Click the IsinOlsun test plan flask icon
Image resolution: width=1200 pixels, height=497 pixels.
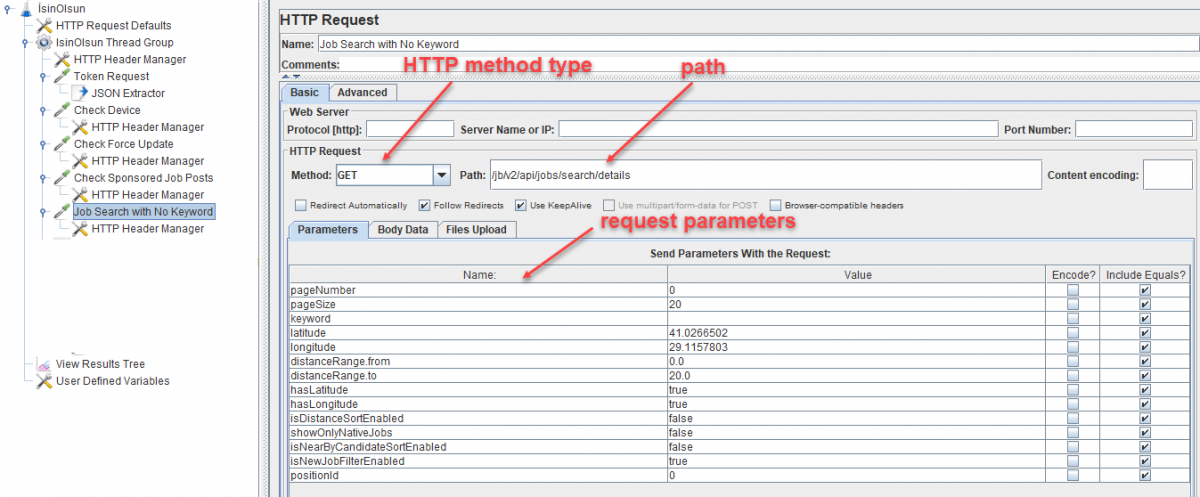26,8
